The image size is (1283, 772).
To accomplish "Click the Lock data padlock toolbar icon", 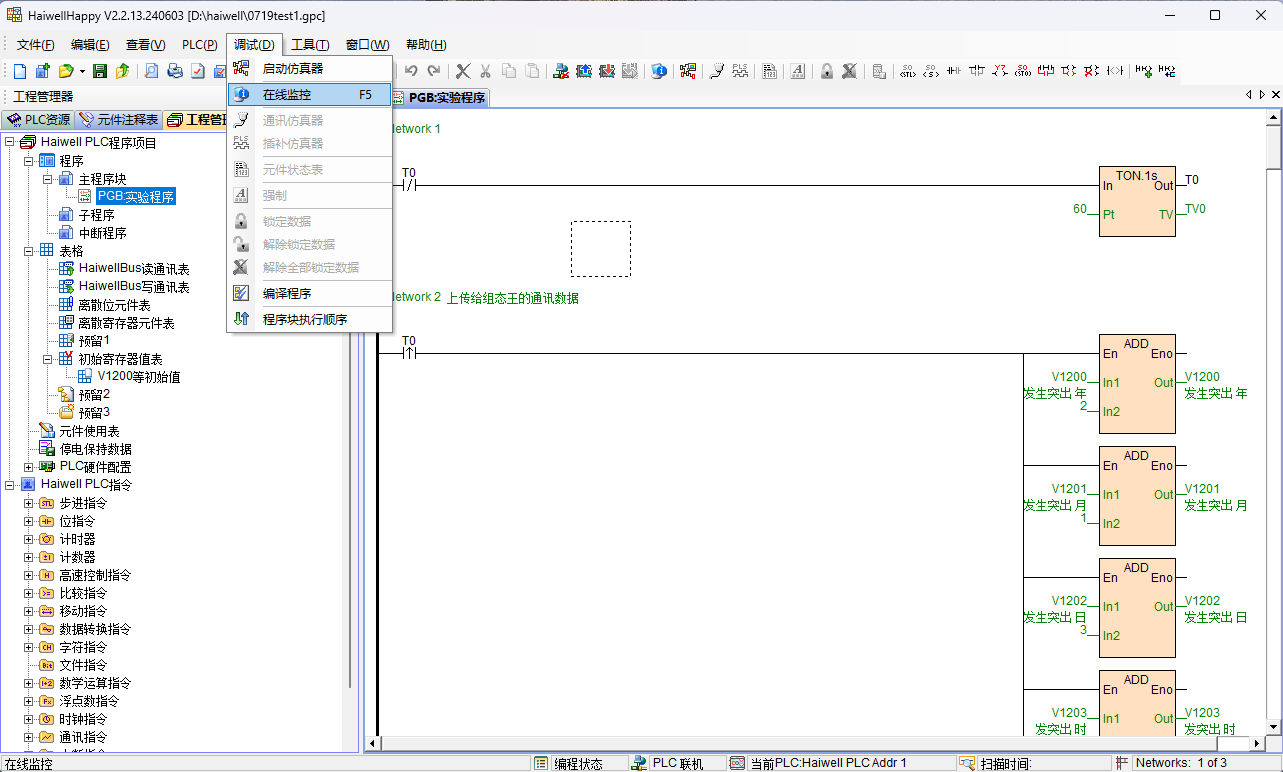I will 827,71.
